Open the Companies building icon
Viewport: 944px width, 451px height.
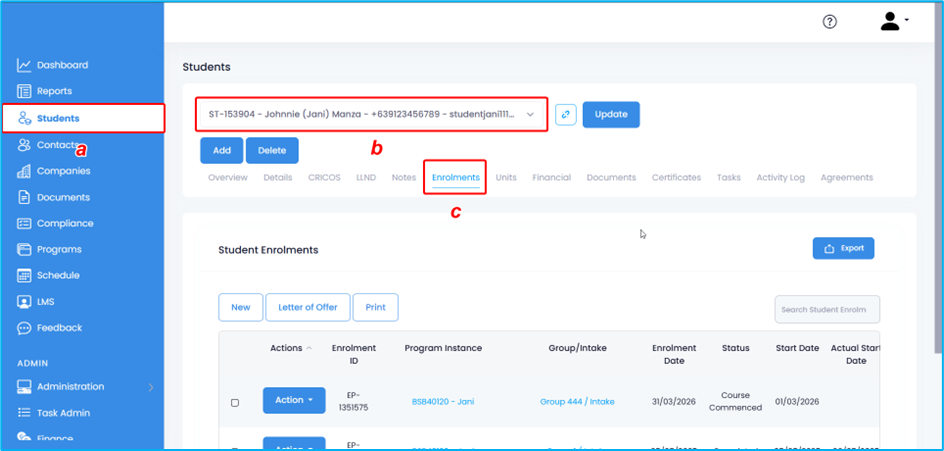pos(24,171)
